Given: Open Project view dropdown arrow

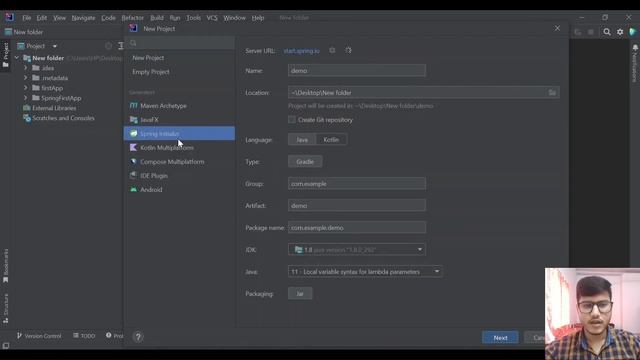Looking at the screenshot, I should pos(55,46).
